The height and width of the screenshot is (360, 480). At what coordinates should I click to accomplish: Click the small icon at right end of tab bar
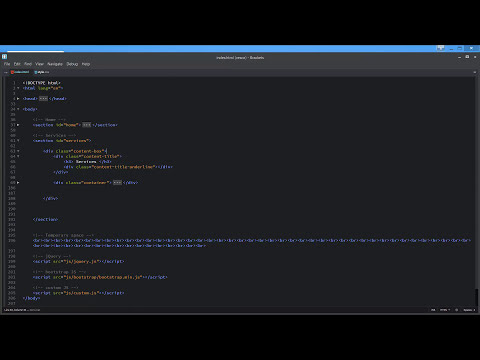pos(475,72)
